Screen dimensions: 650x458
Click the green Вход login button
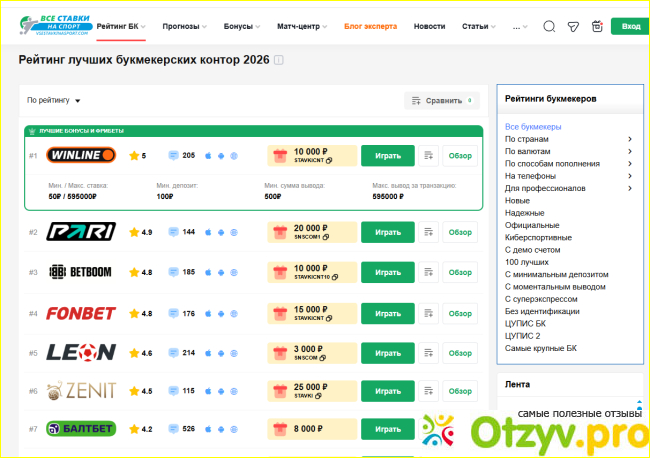tap(630, 26)
